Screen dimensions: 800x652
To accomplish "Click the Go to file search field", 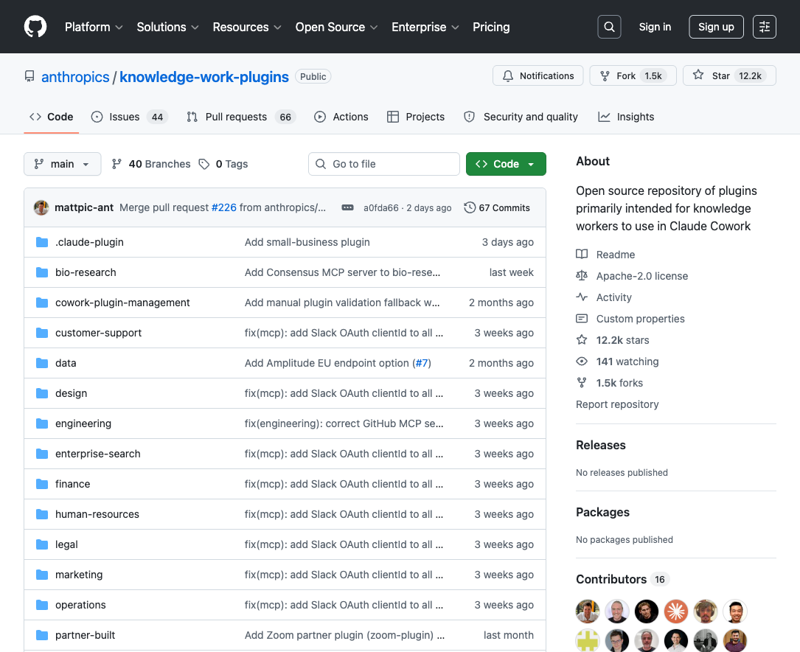I will click(x=384, y=164).
